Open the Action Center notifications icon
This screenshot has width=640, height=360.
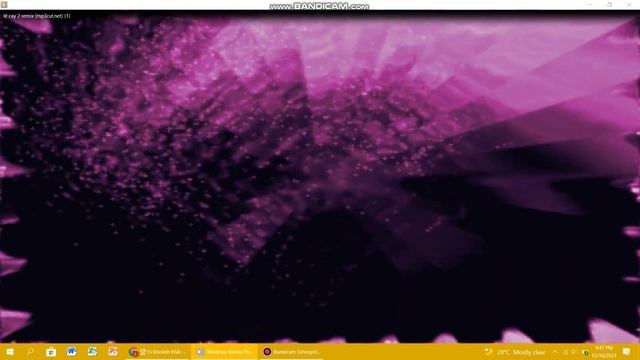pos(627,351)
